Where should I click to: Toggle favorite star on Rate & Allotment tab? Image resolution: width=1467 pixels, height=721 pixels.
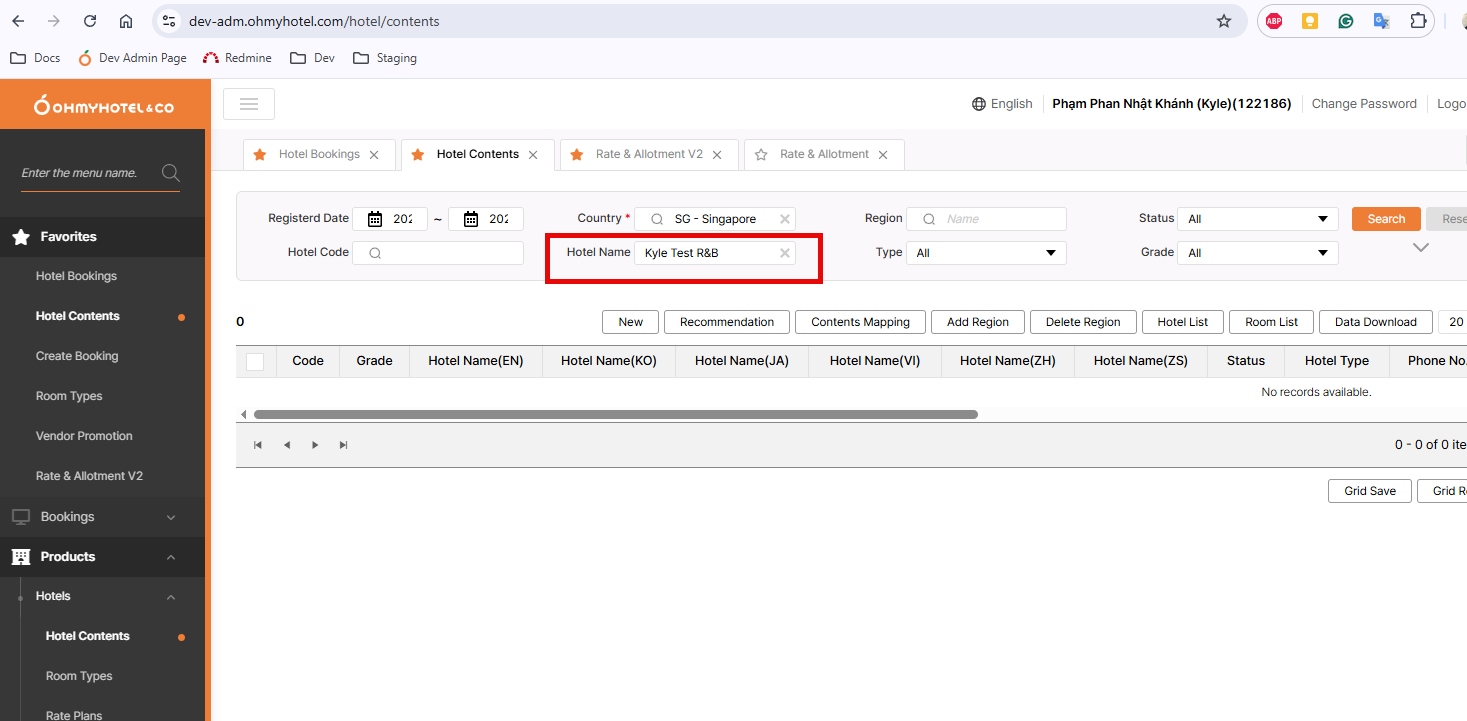(761, 155)
